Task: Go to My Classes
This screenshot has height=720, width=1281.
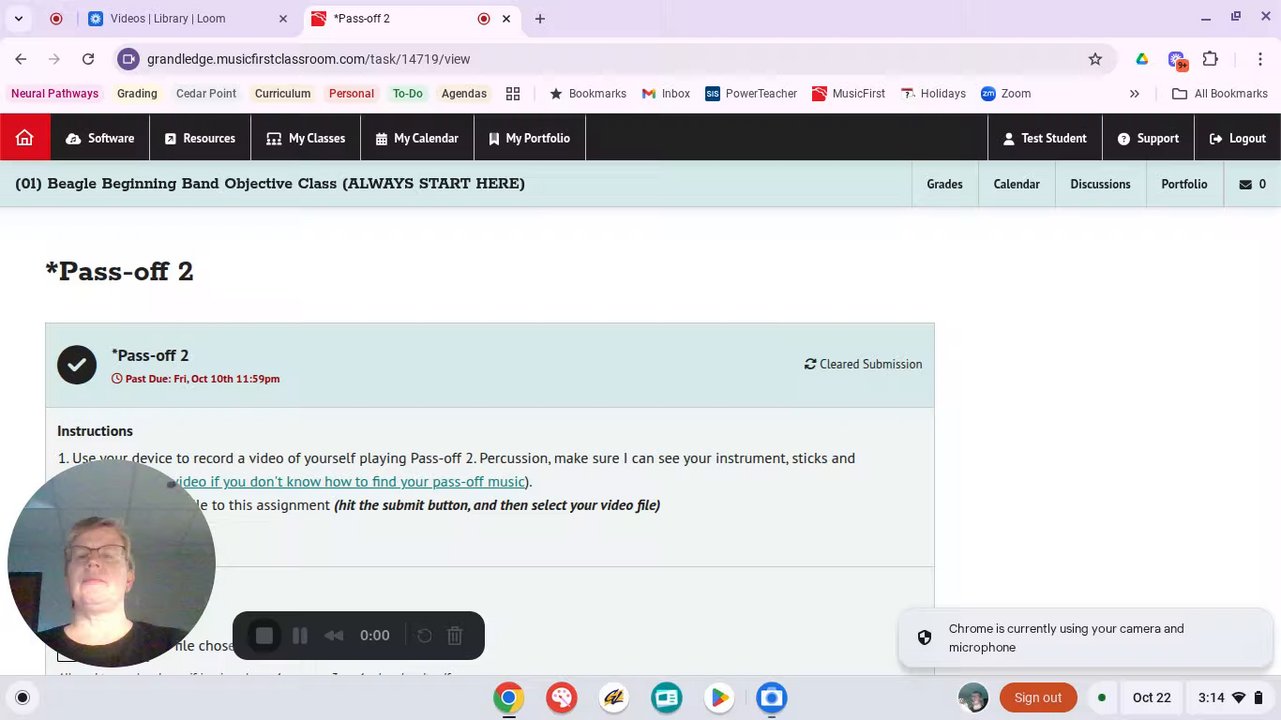Action: [306, 138]
